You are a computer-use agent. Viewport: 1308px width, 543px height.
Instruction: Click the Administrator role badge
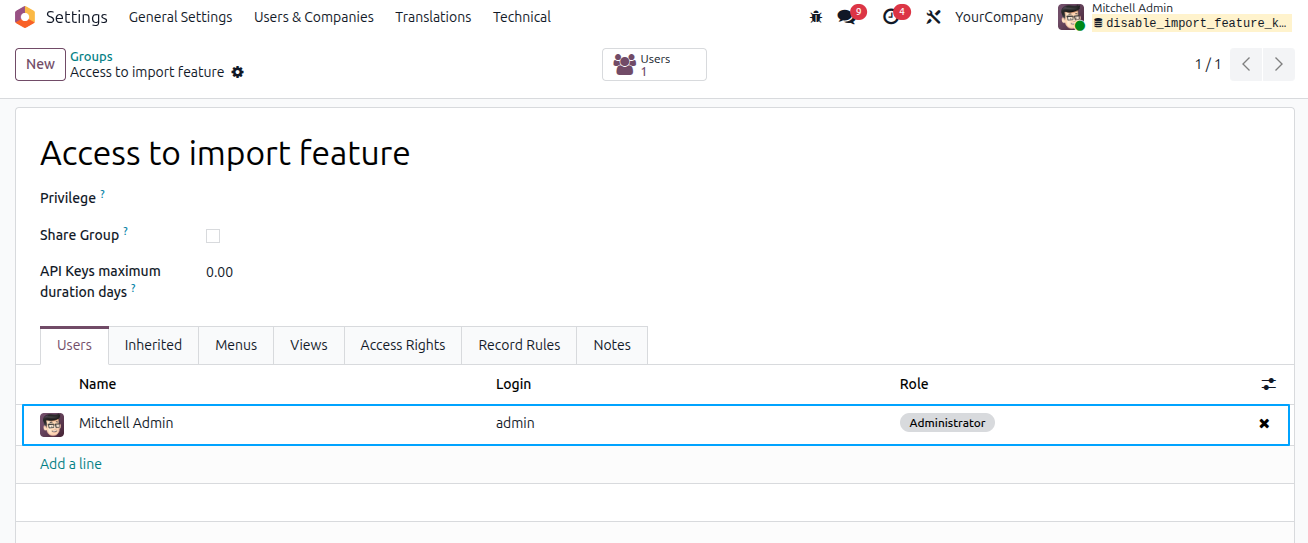pos(947,423)
